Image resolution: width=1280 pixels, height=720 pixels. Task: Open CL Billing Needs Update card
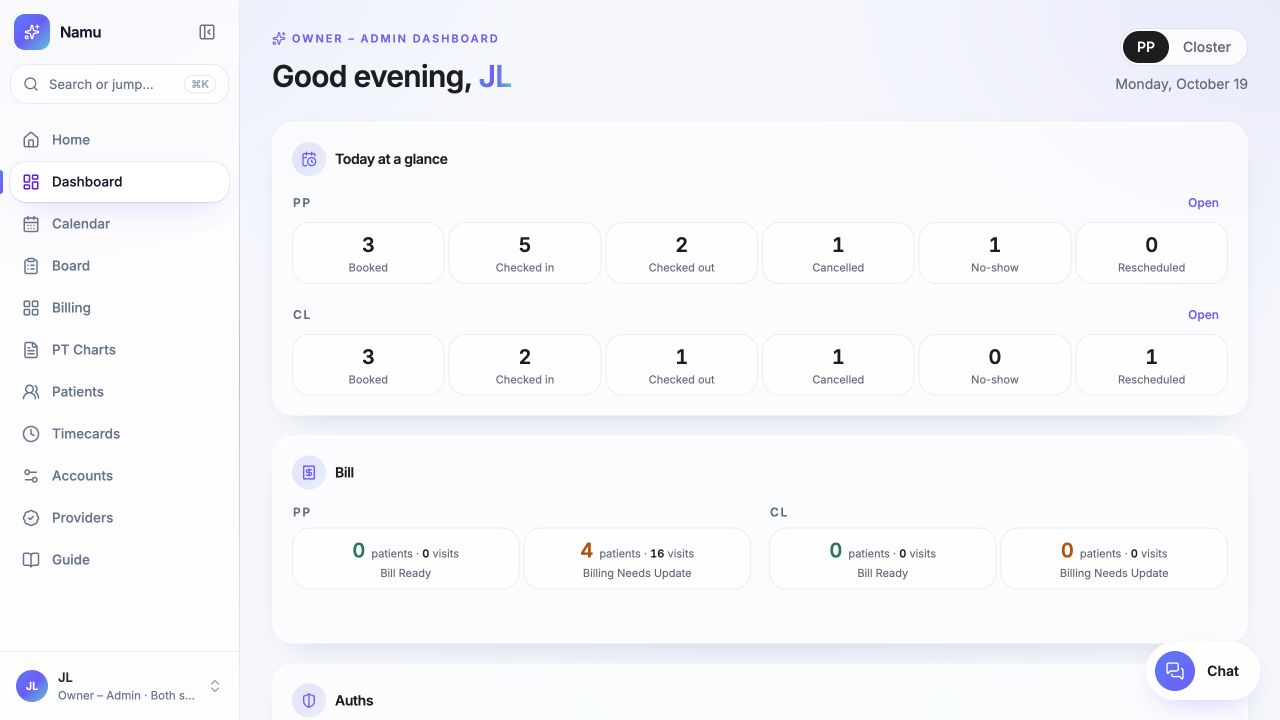(1114, 559)
